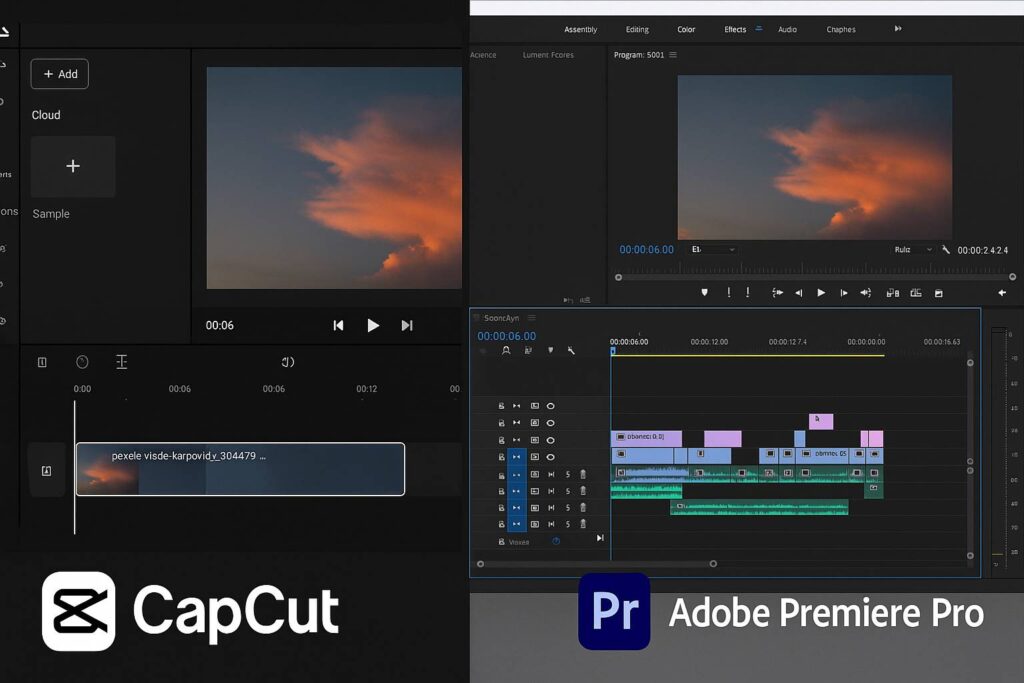Open the playback resolution dropdown beside the wrench
This screenshot has width=1024, height=683.
coord(912,249)
